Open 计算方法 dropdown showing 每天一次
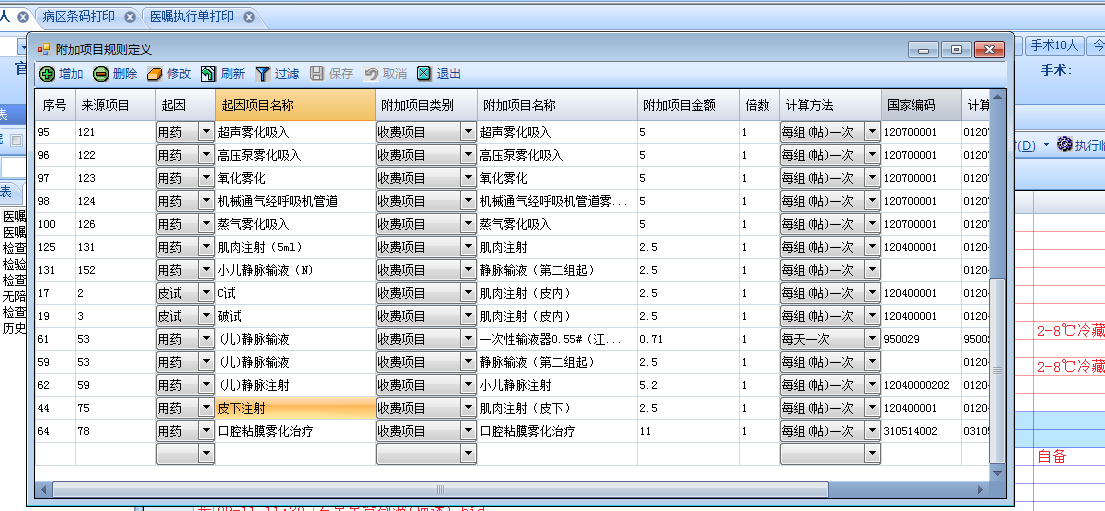Viewport: 1105px width, 511px height. click(872, 339)
